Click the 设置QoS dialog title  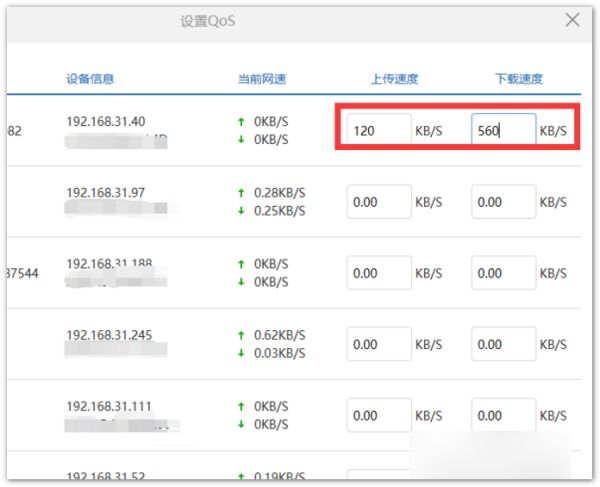[208, 20]
